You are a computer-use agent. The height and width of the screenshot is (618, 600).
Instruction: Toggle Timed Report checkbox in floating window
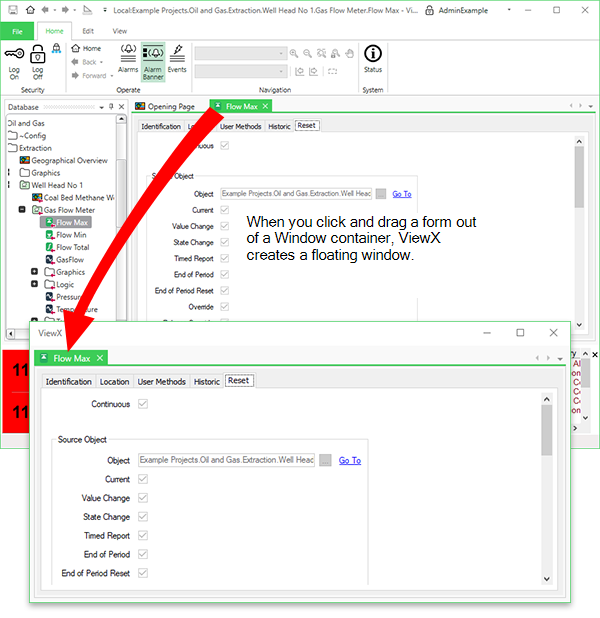click(x=141, y=536)
